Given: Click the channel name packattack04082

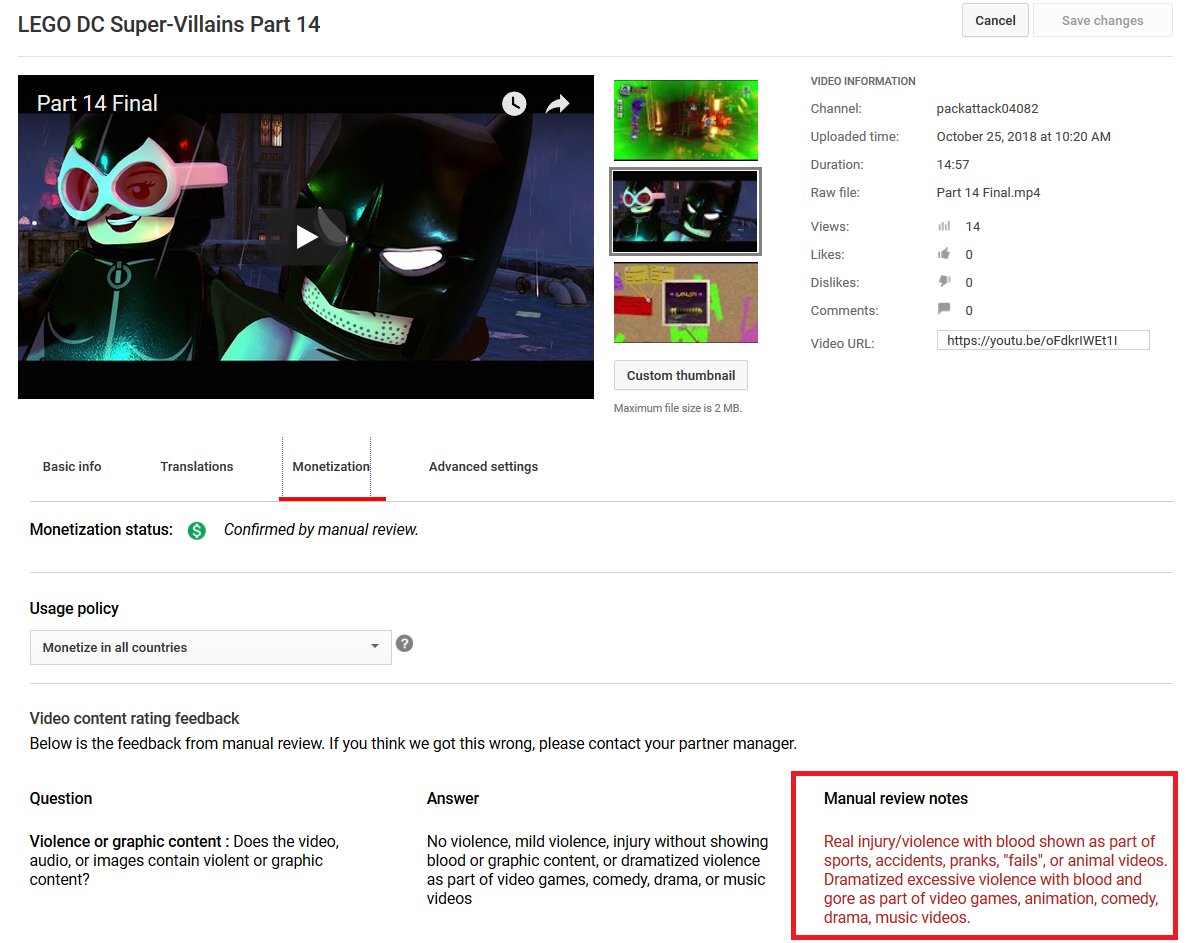Looking at the screenshot, I should (x=987, y=108).
